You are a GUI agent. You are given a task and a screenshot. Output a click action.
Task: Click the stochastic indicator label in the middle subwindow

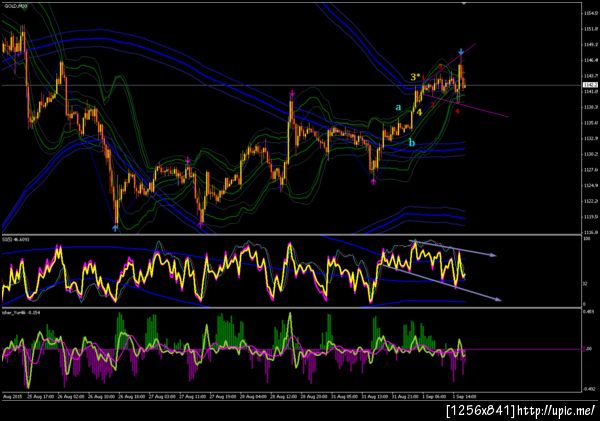pyautogui.click(x=16, y=240)
